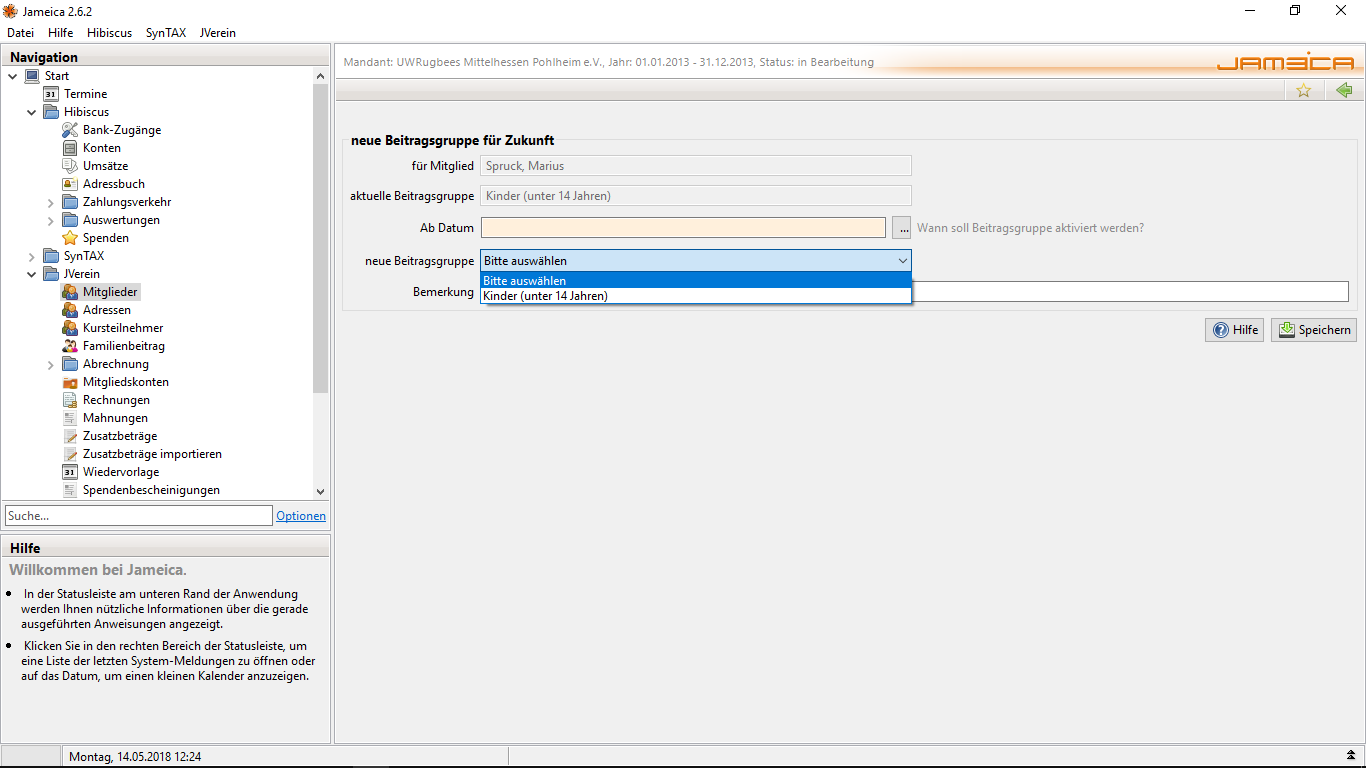Click the Umsätze icon in navigation
The image size is (1366, 768).
[70, 166]
